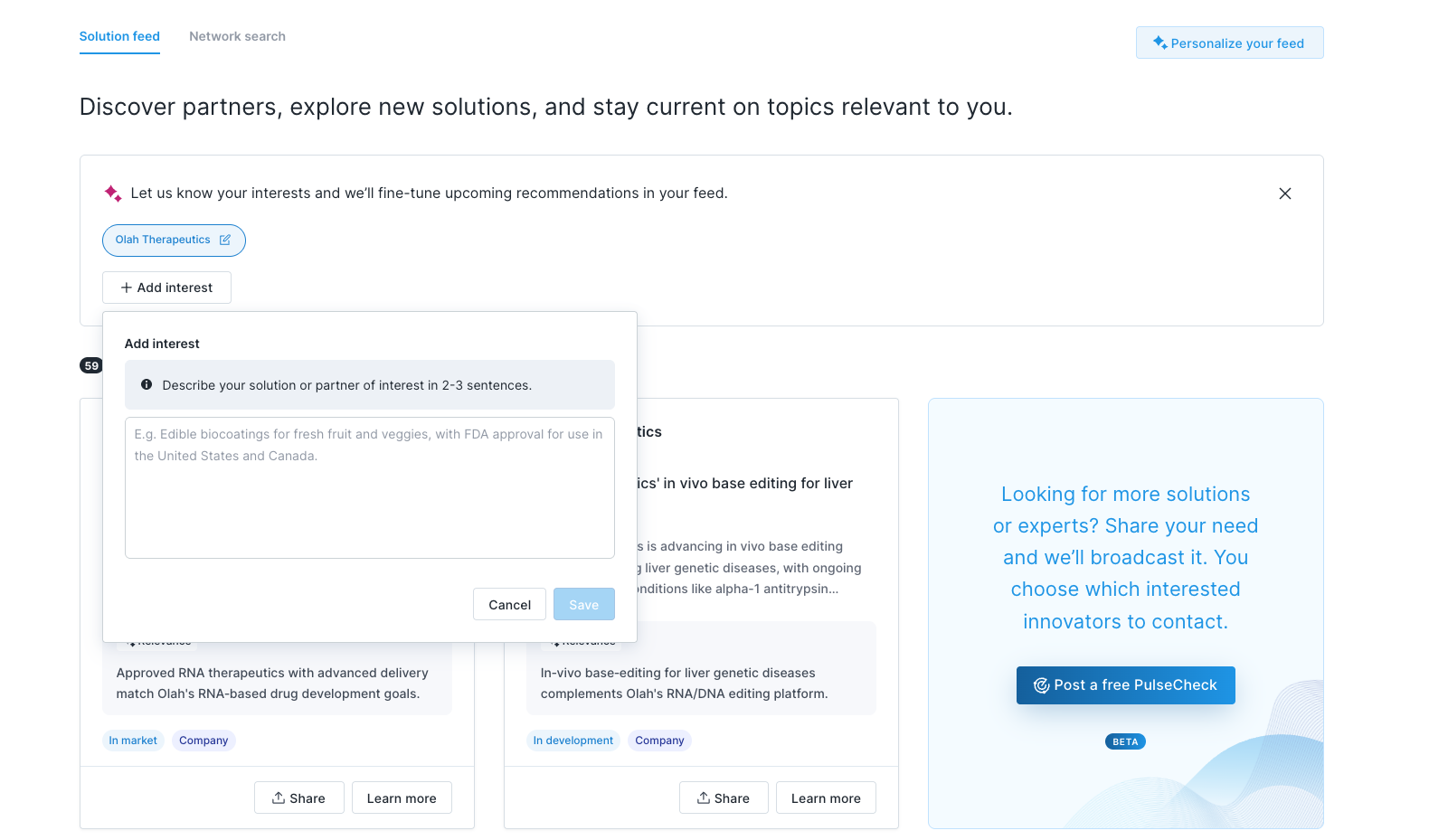The width and height of the screenshot is (1429, 840).
Task: Click the share upload icon on the RNA therapeutics card
Action: [279, 797]
